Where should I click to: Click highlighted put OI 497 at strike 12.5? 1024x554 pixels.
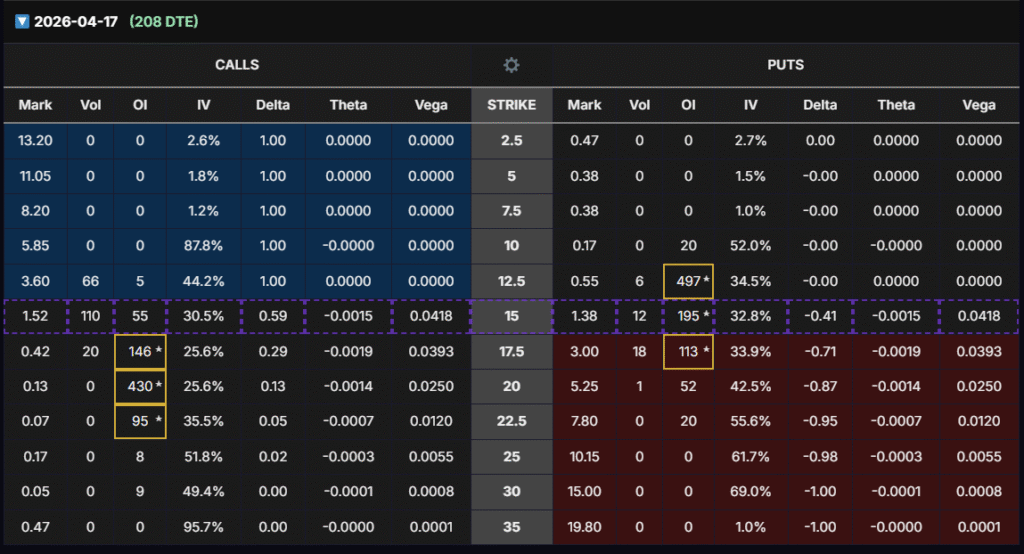pos(688,282)
